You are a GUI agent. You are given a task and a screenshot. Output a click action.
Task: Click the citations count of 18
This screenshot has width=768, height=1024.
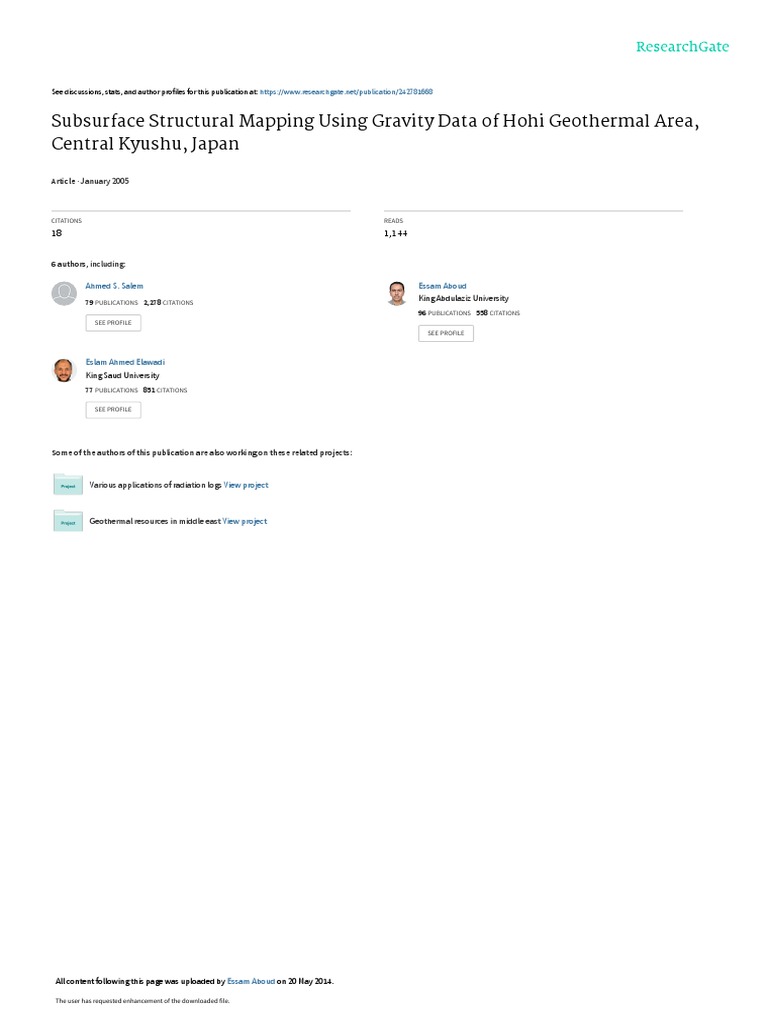tap(56, 233)
